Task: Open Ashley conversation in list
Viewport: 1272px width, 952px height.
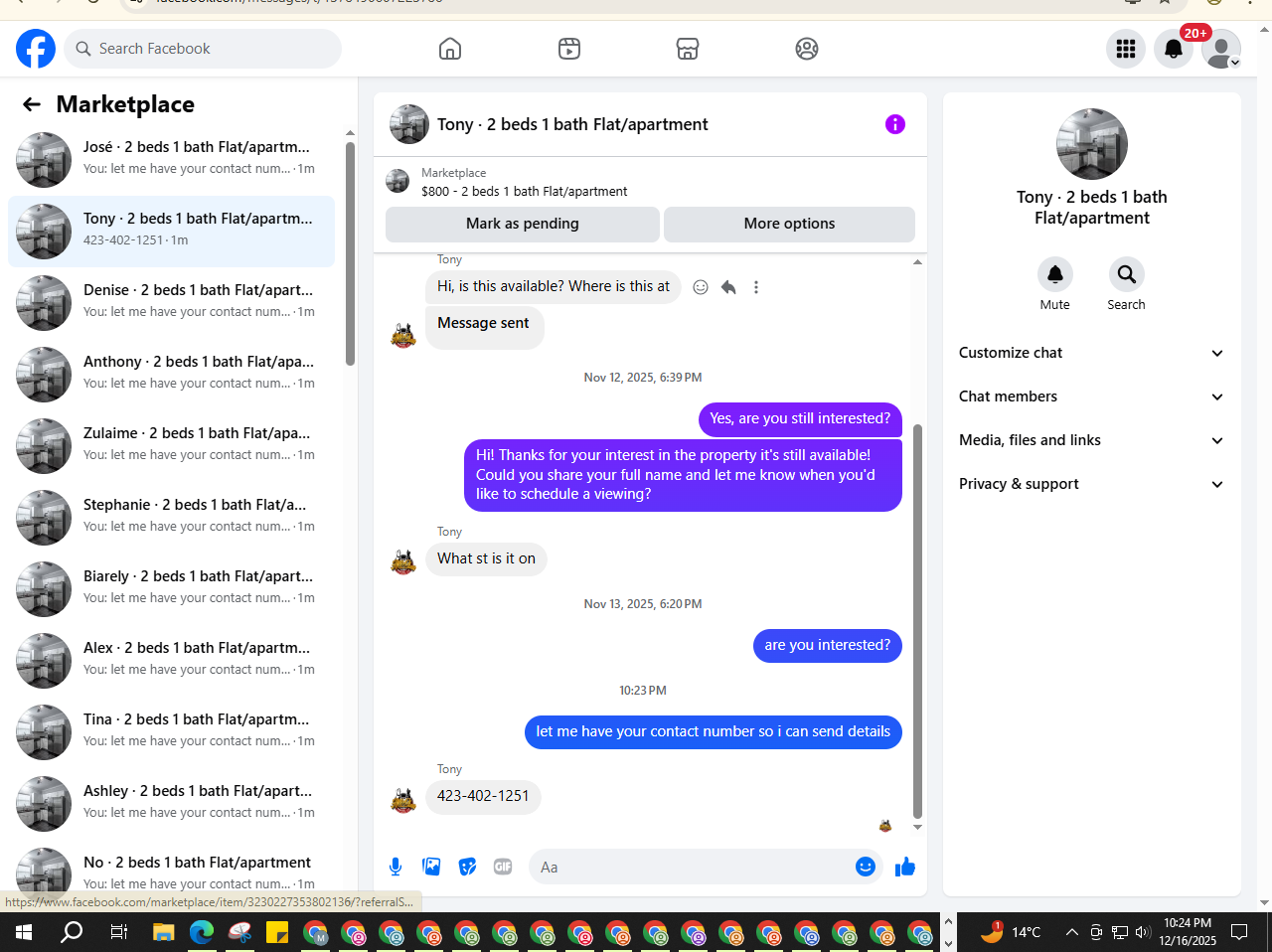Action: tap(172, 804)
